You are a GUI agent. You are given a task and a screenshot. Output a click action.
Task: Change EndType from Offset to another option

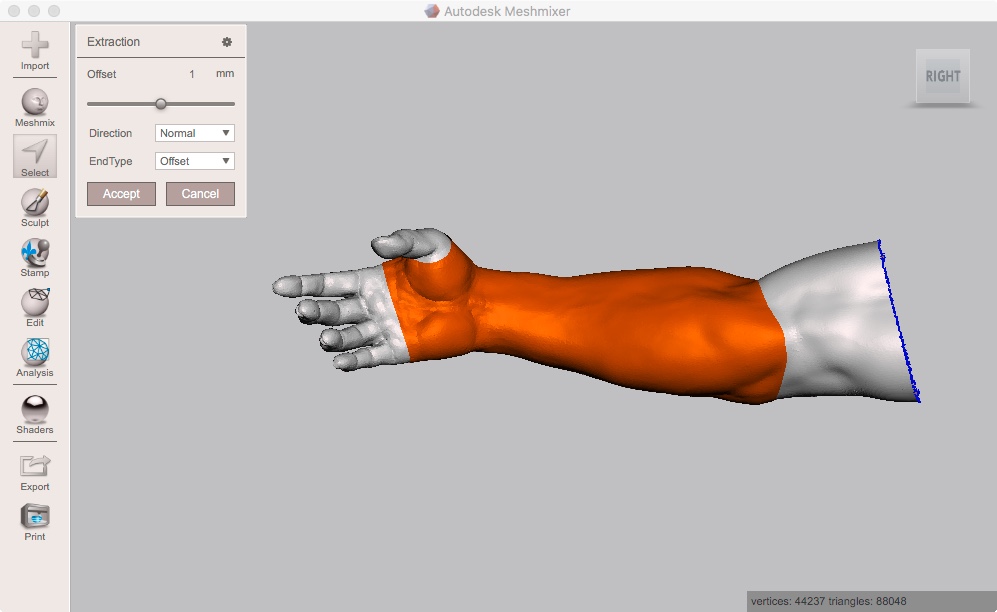[194, 160]
